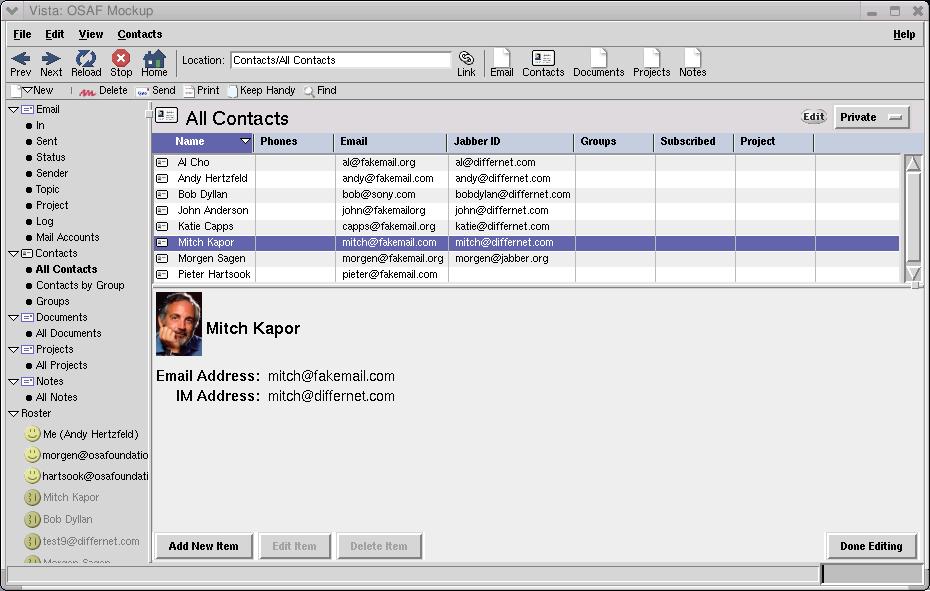Click the card icon of Pieter Hartsook row
This screenshot has width=930, height=591.
coord(162,274)
